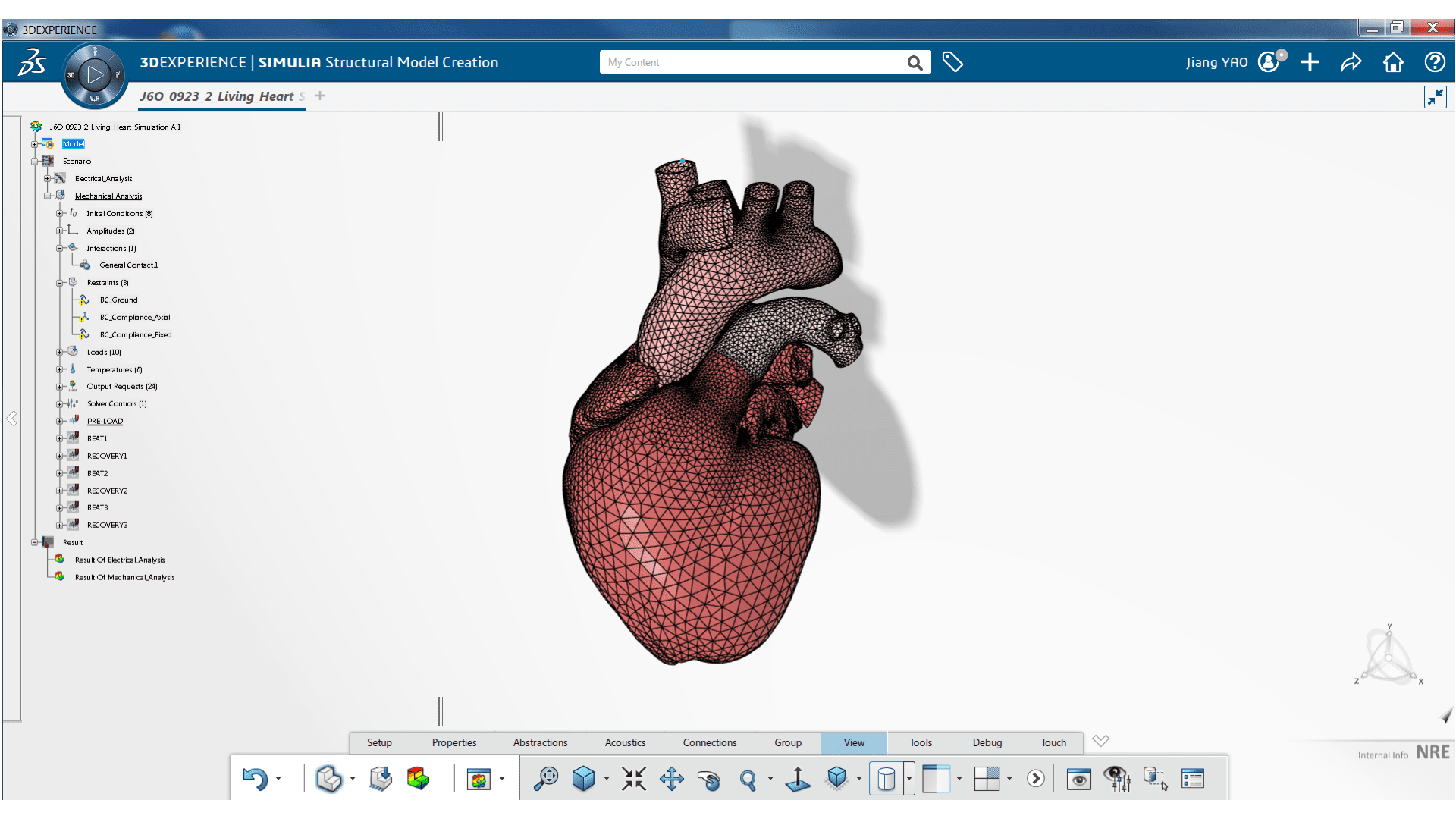Click the search magnifier button
The width and height of the screenshot is (1456, 819).
pos(915,62)
